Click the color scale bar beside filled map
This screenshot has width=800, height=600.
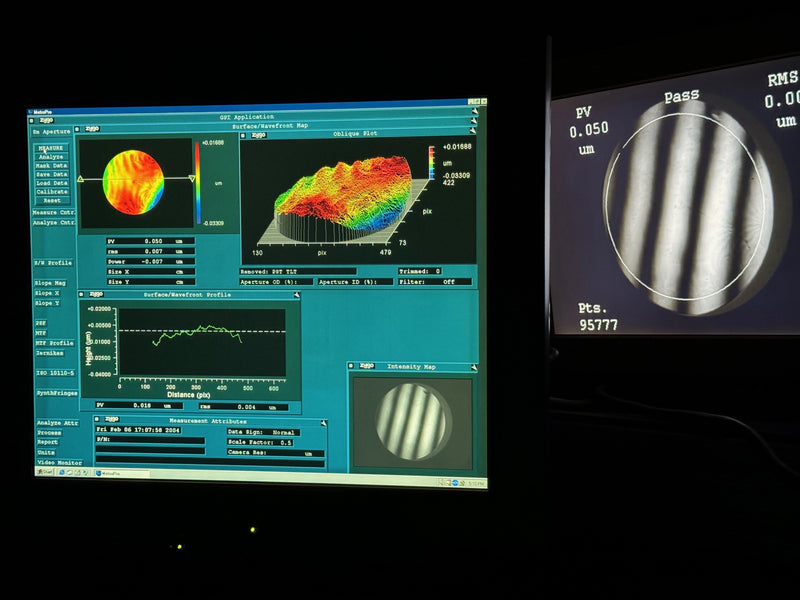pos(198,183)
